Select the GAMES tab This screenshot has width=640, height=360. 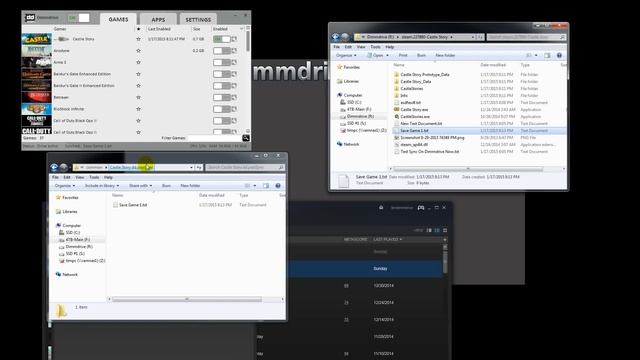[118, 19]
